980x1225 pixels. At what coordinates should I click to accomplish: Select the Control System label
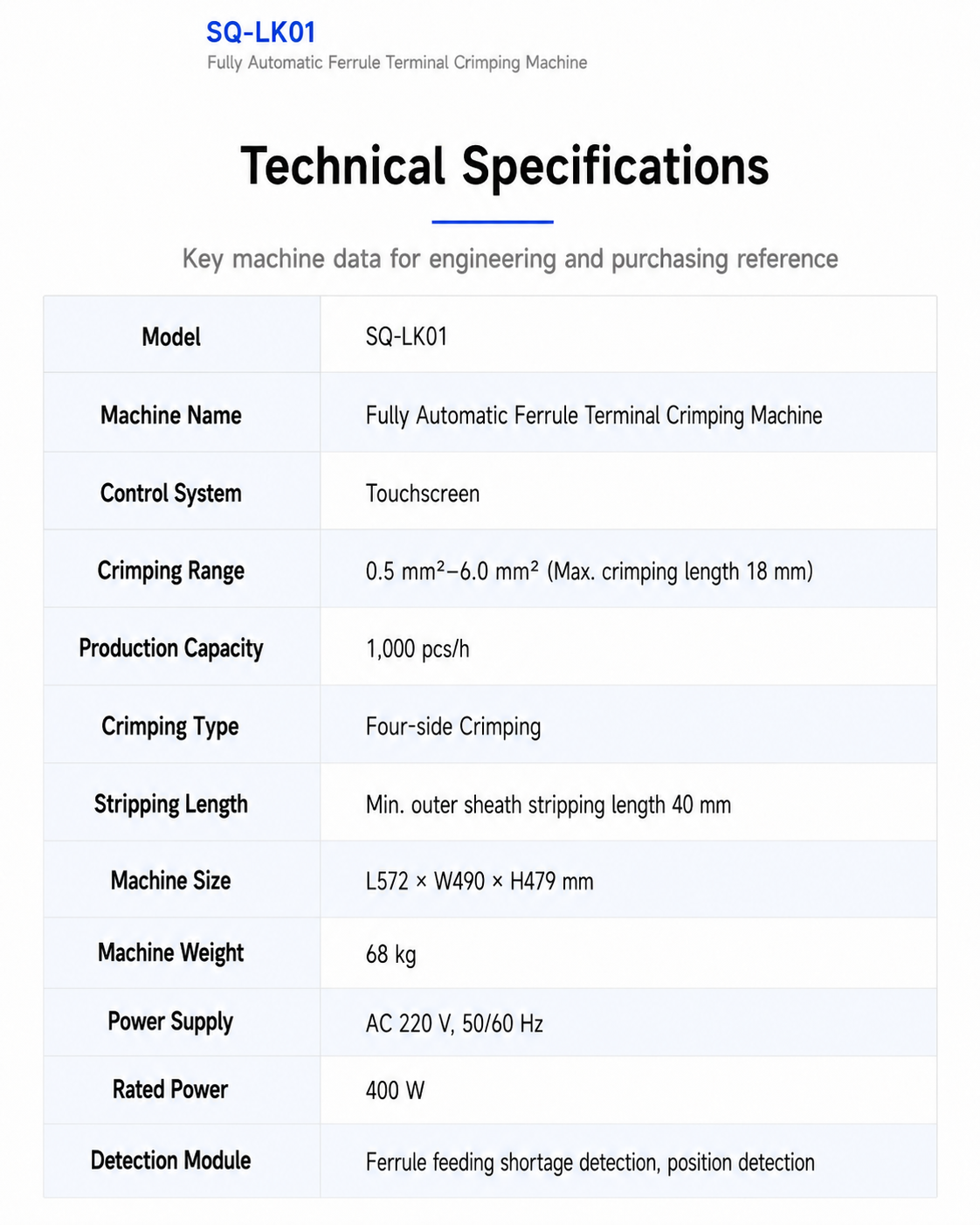coord(171,494)
